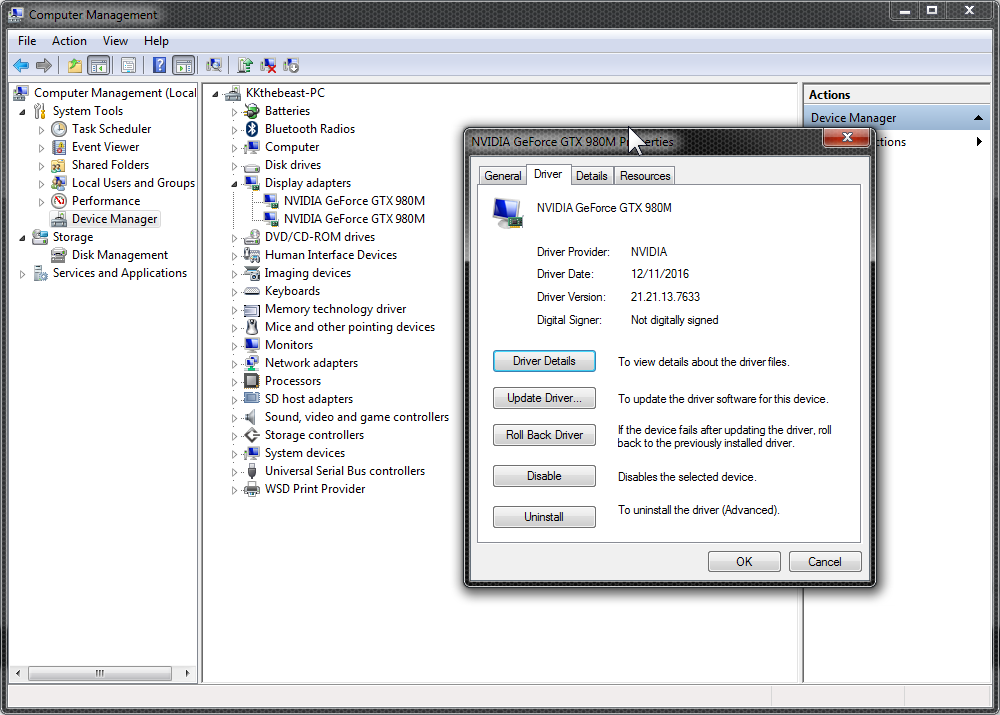Collapse the Device Manager actions section arrow
This screenshot has height=715, width=1000.
point(978,118)
